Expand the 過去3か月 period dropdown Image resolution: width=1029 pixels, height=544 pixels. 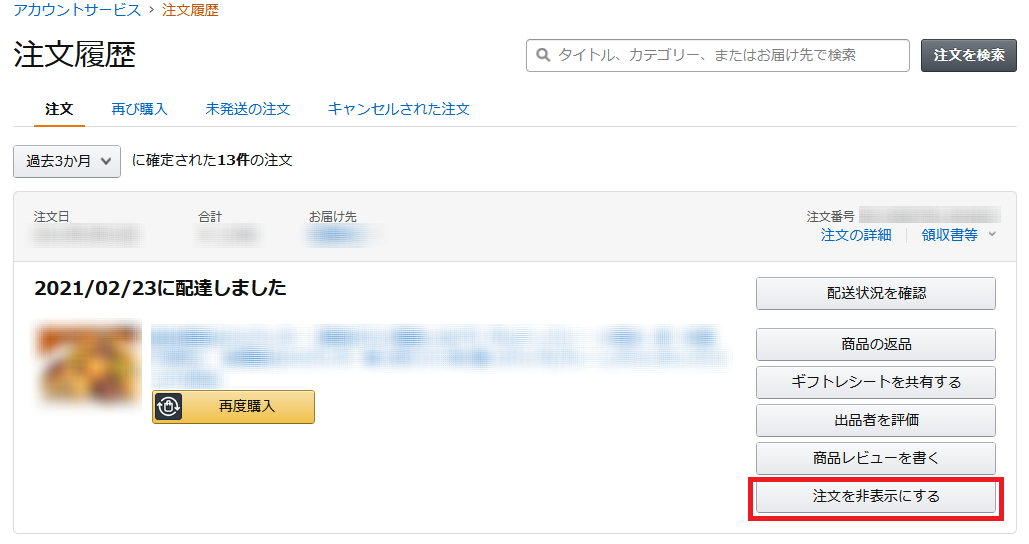[x=67, y=161]
